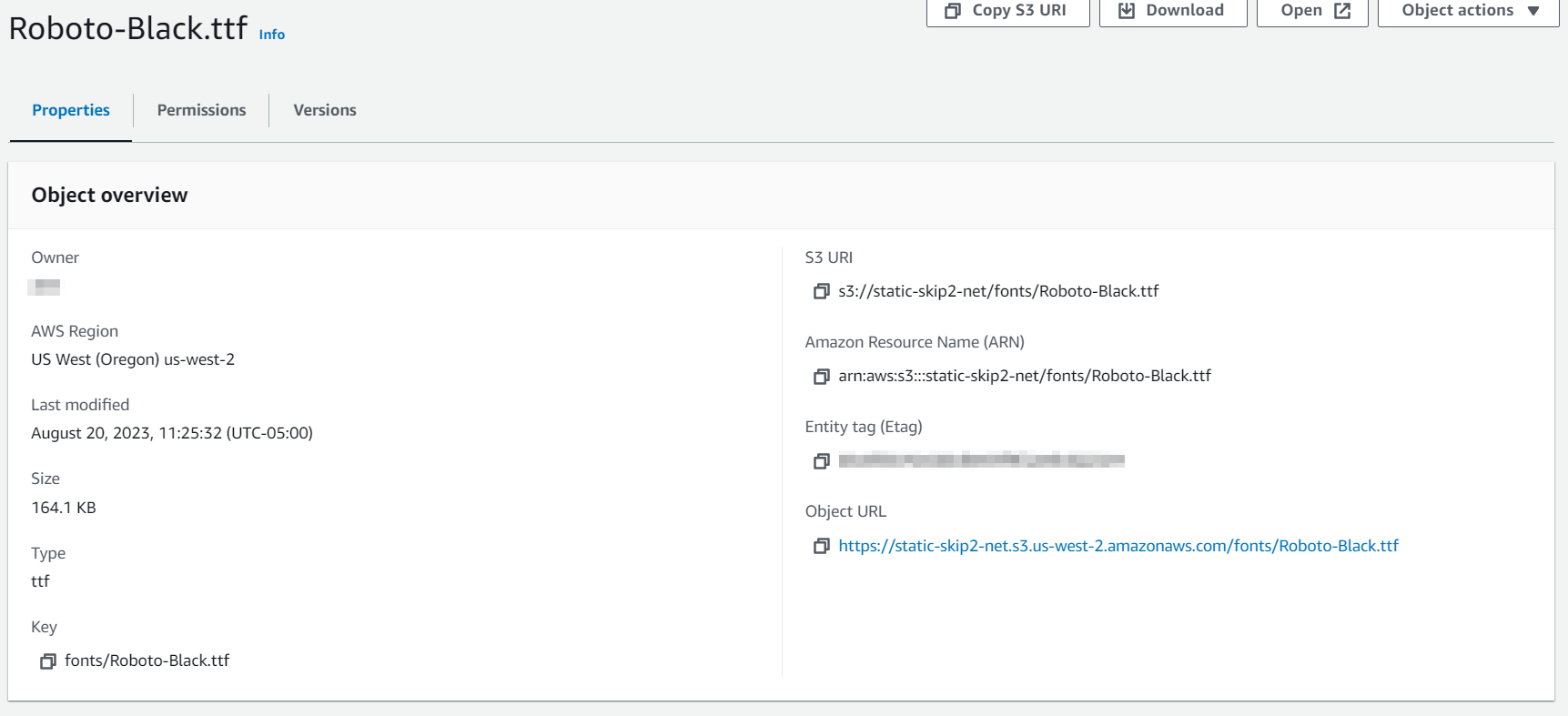Select the s3://static-skip2-net S3 URI text
This screenshot has width=1568, height=716.
click(x=998, y=291)
